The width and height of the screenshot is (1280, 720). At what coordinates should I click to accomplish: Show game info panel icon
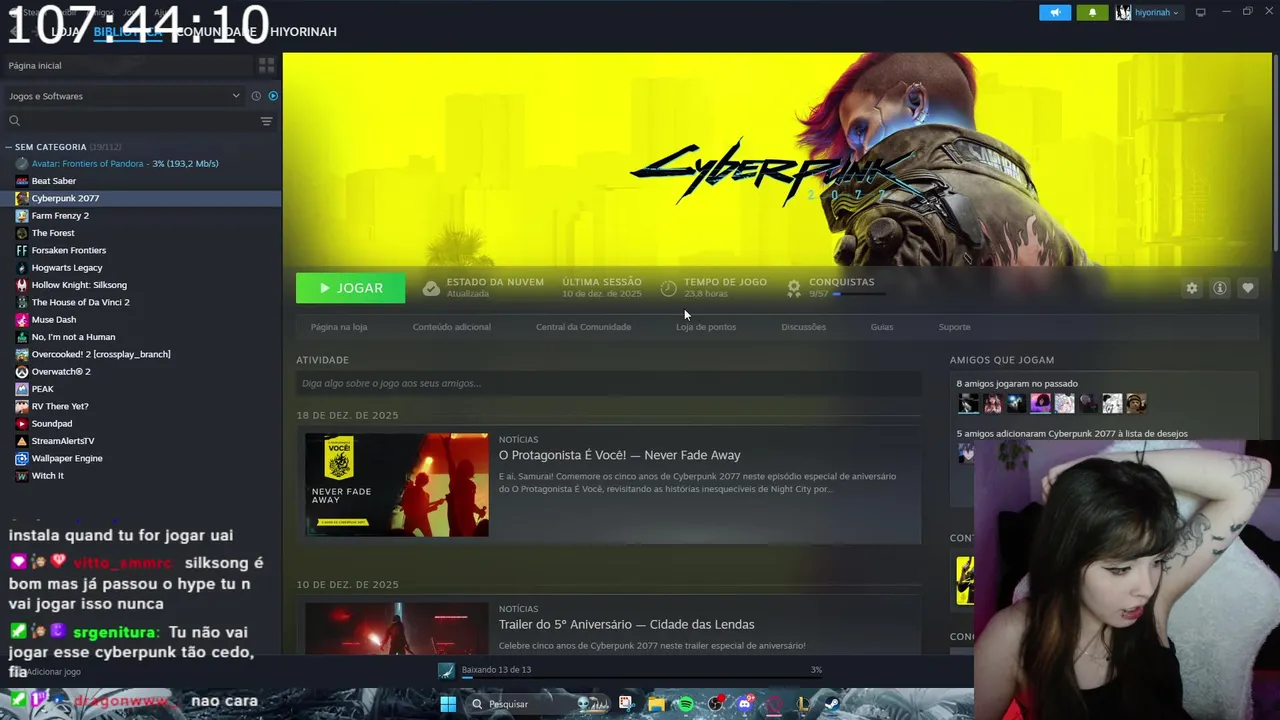1220,288
